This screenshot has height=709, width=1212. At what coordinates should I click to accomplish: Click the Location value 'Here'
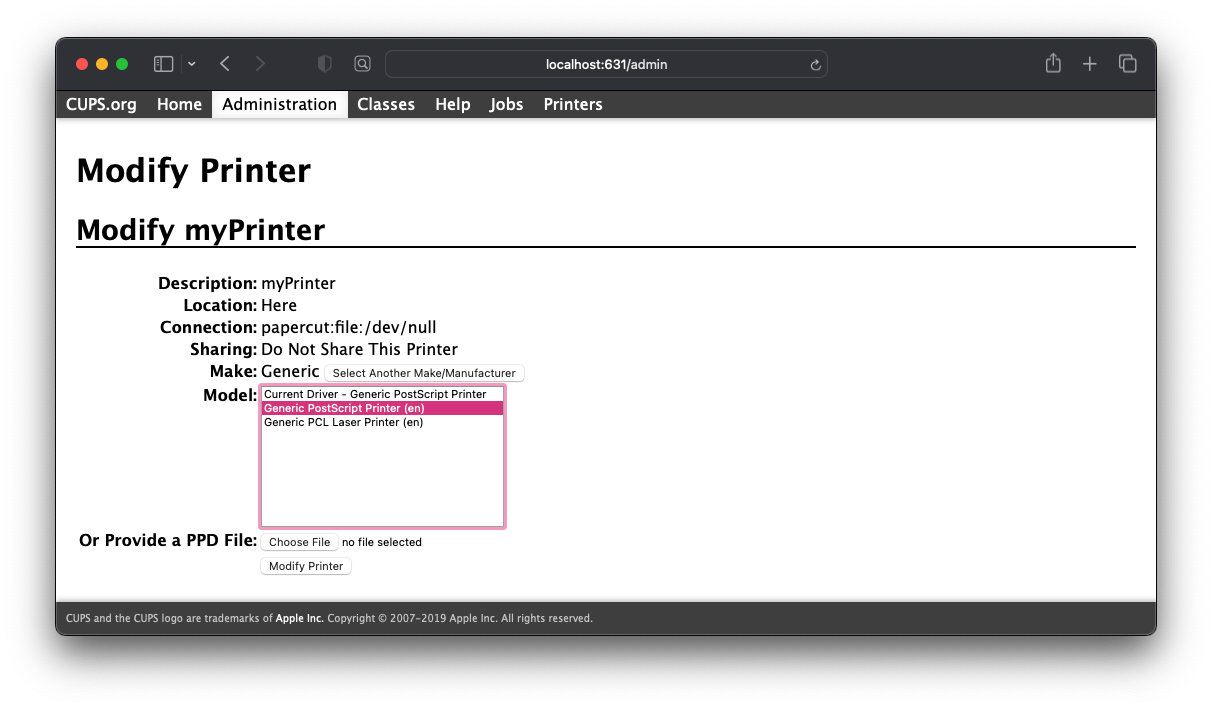tap(279, 305)
